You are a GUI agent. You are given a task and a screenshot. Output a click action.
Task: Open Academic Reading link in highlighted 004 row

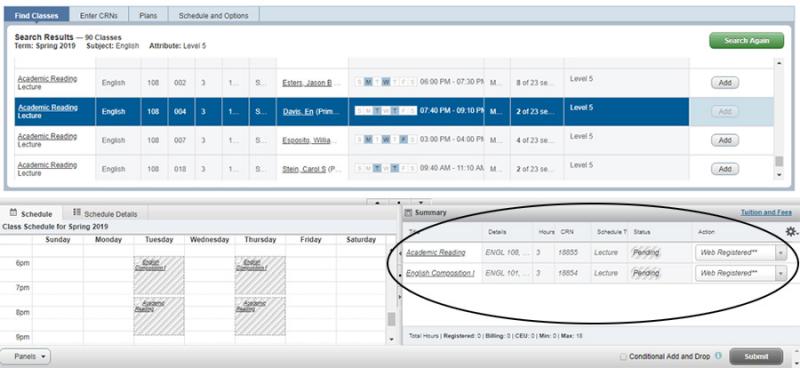tap(47, 107)
